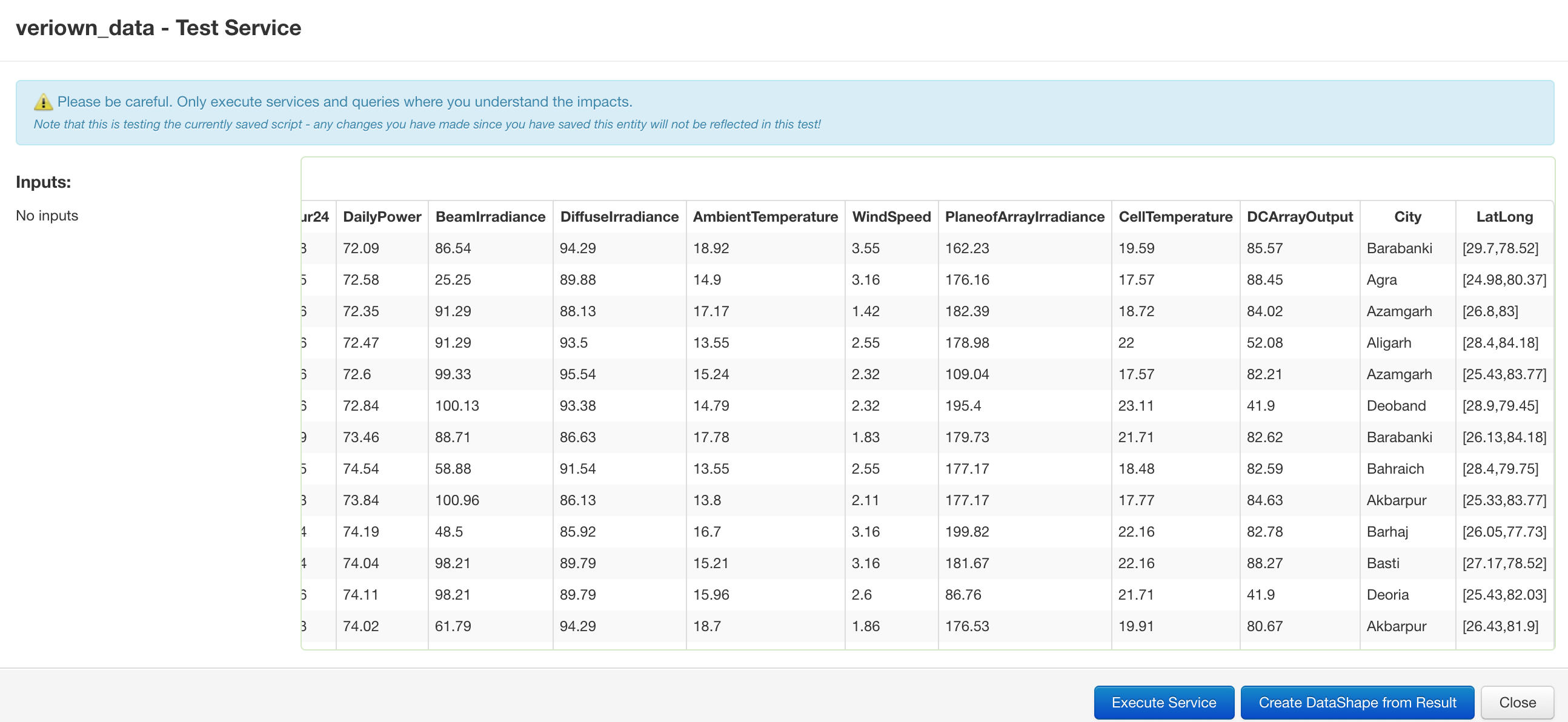Click the yellow warning triangle icon
This screenshot has width=1568, height=722.
coord(42,102)
